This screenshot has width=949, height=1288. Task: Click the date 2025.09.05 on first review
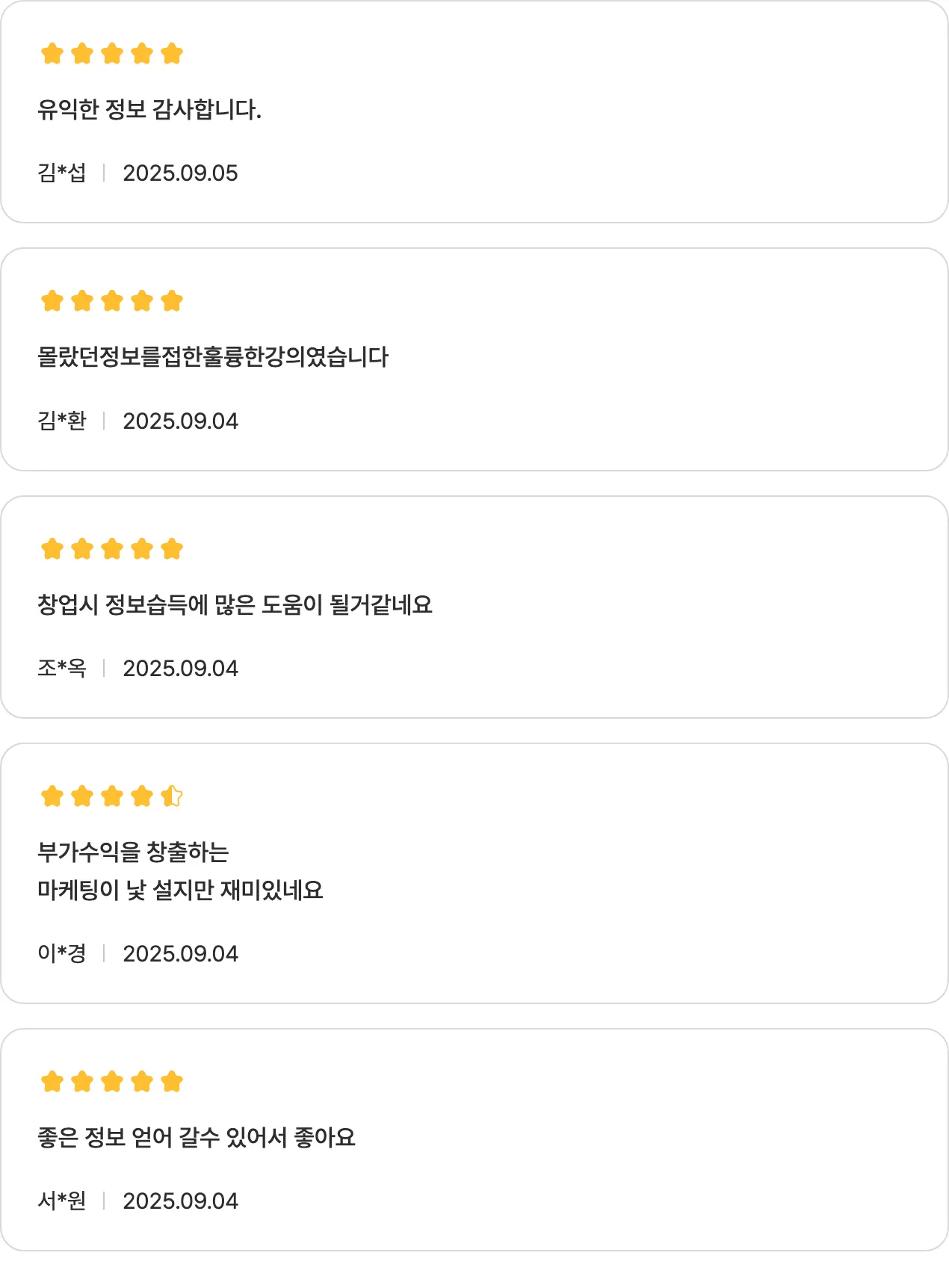(180, 173)
